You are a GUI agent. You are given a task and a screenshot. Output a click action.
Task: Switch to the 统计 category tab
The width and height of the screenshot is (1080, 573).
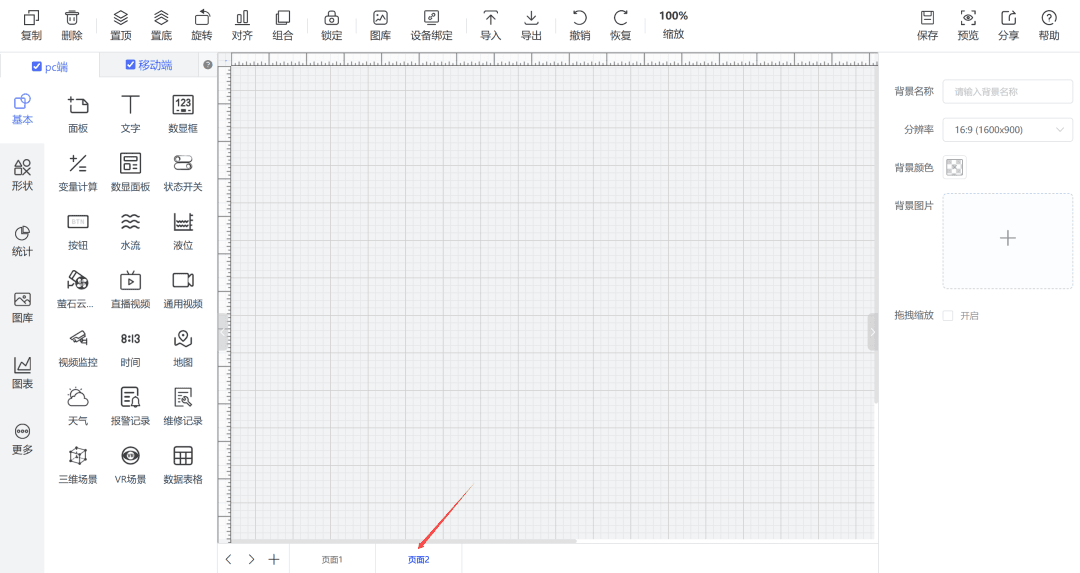(22, 242)
